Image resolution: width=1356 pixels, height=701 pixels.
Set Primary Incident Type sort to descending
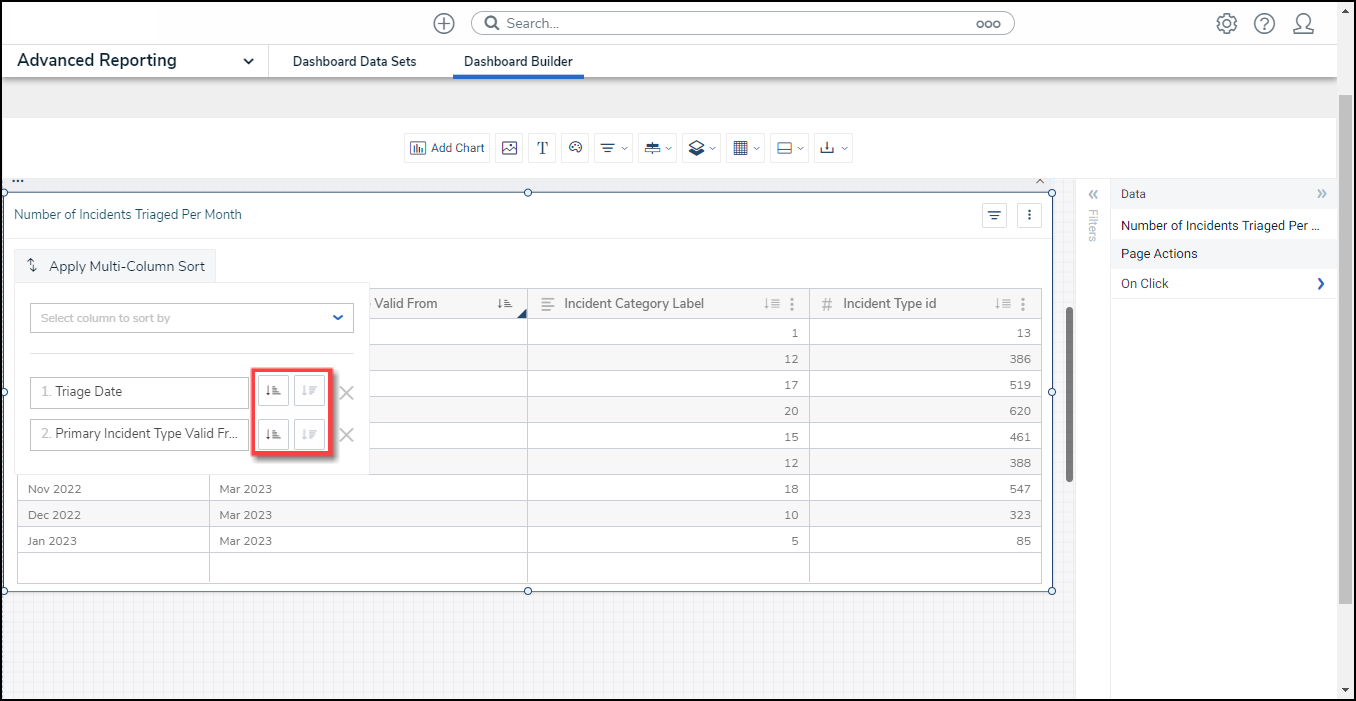[309, 434]
